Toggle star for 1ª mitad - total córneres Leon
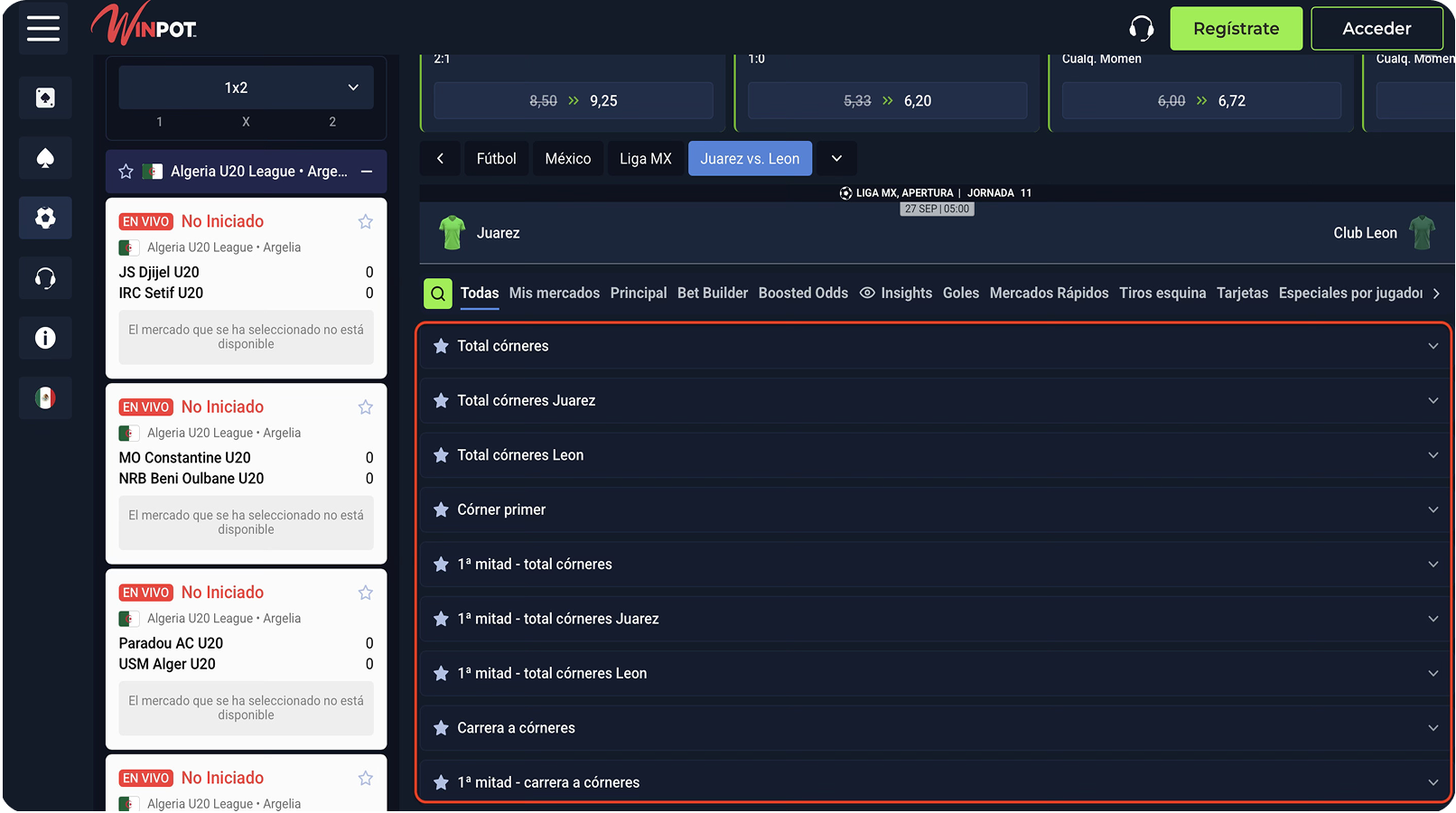The image size is (1456, 813). [441, 674]
